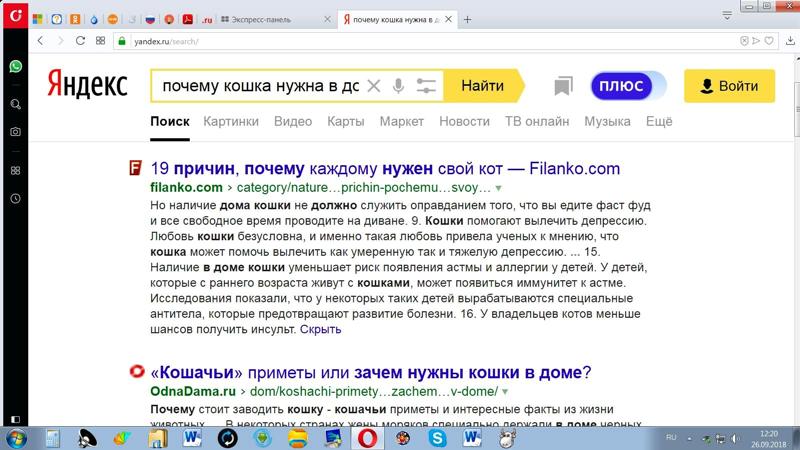Screen dimensions: 800x450
Task: Click the ПЛЮС button
Action: coord(621,86)
